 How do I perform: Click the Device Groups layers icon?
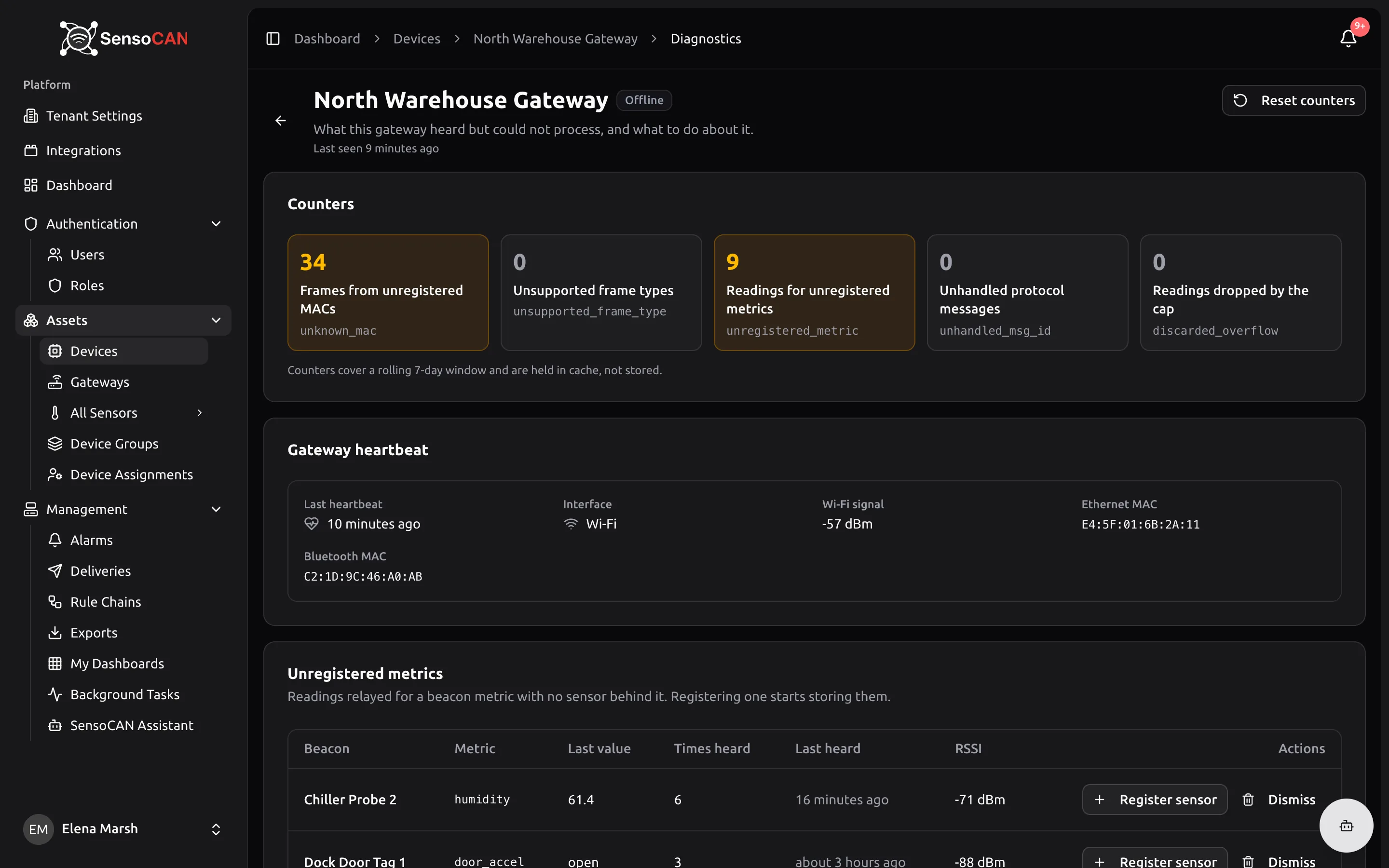coord(55,444)
